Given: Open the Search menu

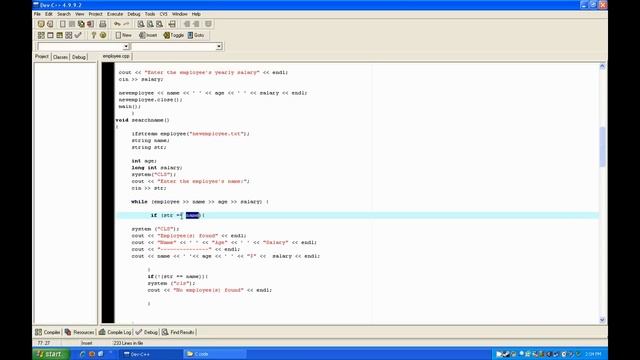Looking at the screenshot, I should (x=64, y=14).
